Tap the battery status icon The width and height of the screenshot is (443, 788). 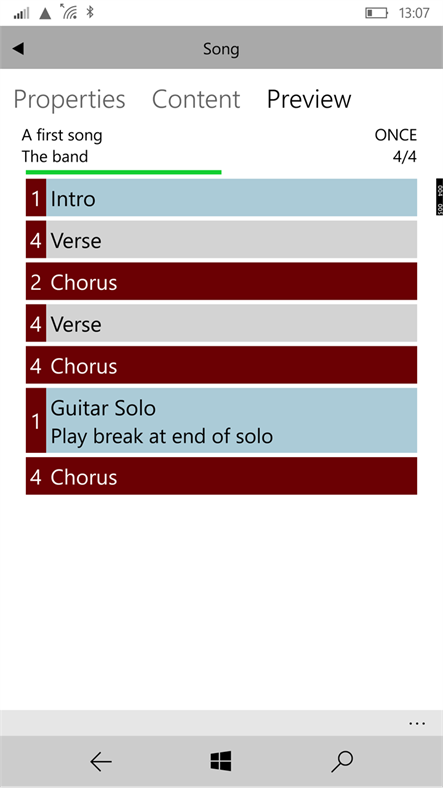[x=377, y=13]
